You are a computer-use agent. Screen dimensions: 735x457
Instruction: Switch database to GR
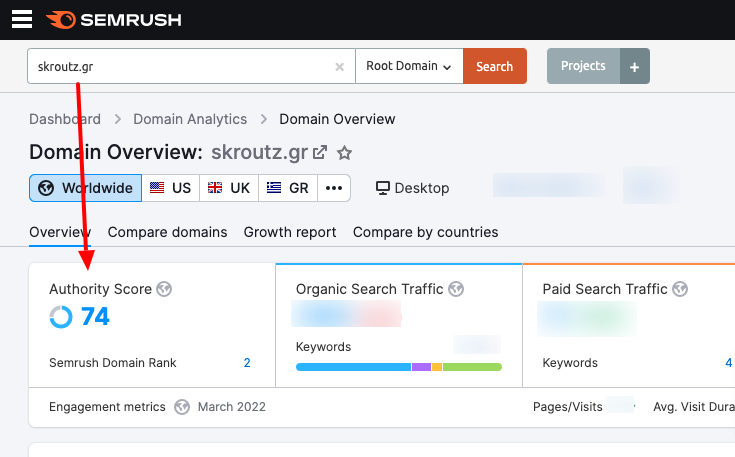coord(288,188)
